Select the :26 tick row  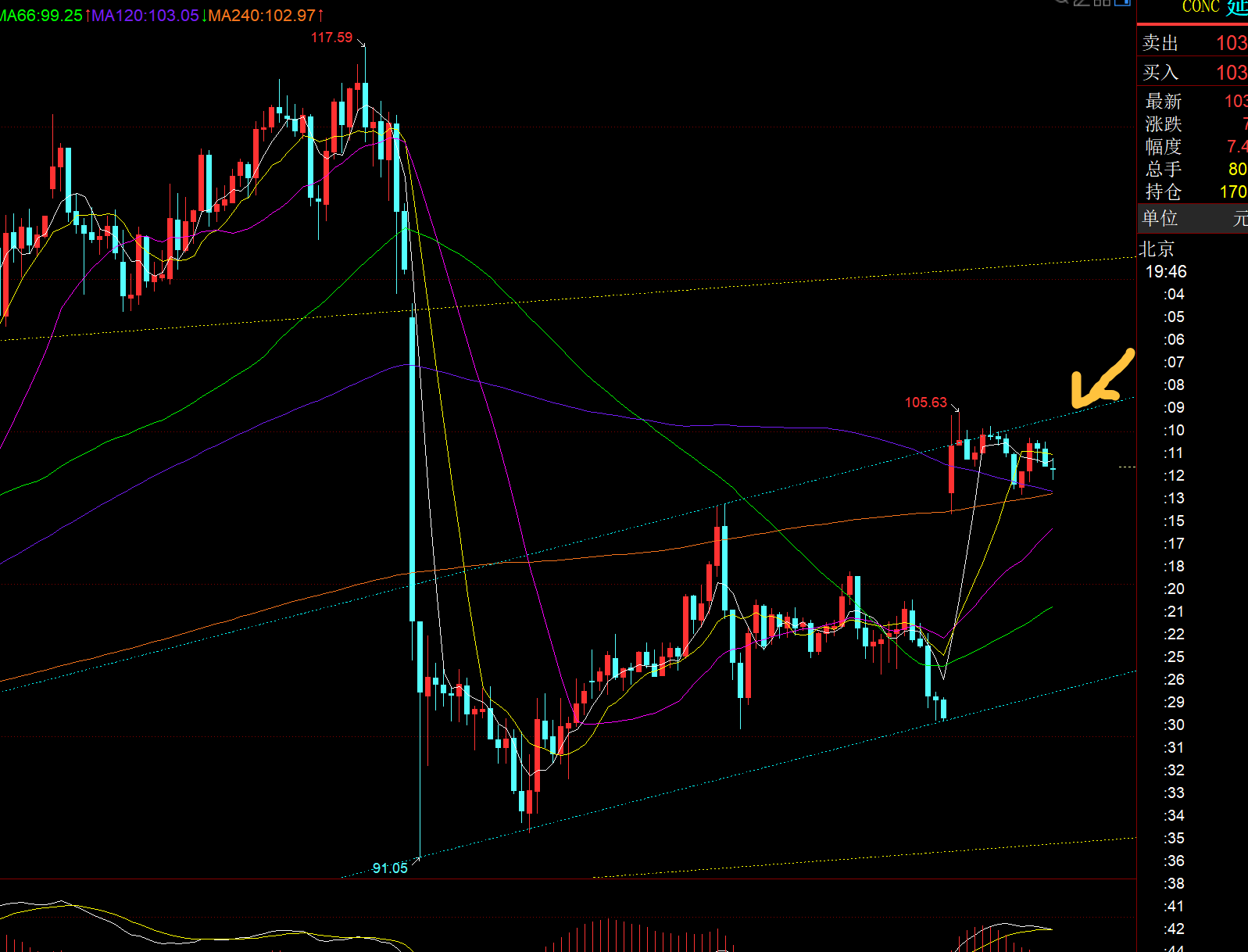(1174, 680)
